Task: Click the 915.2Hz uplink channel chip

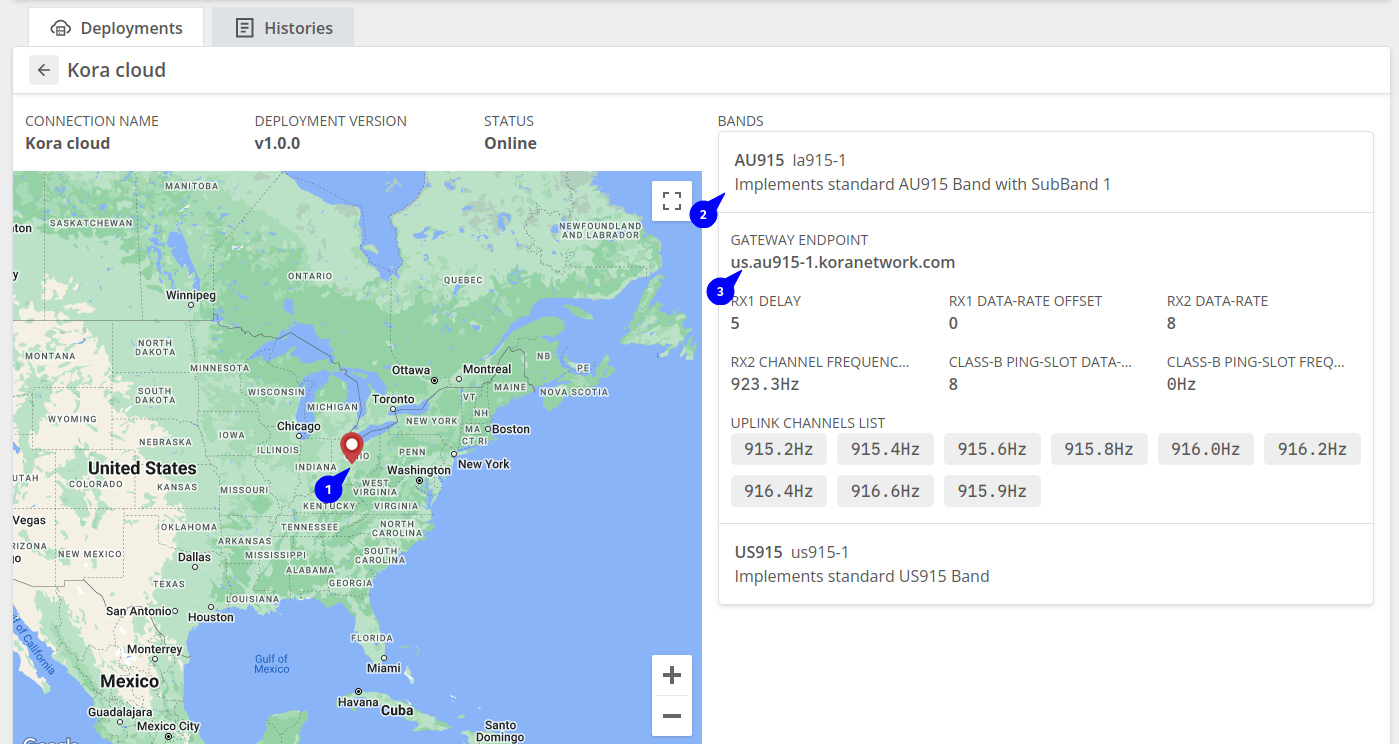Action: coord(779,449)
